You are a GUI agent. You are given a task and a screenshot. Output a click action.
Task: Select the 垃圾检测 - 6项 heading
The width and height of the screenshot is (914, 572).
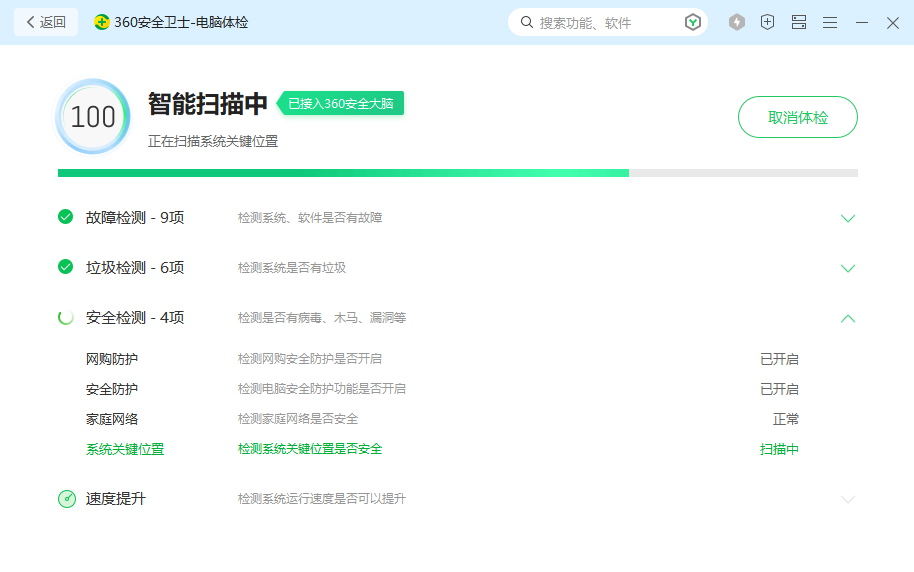tap(135, 268)
